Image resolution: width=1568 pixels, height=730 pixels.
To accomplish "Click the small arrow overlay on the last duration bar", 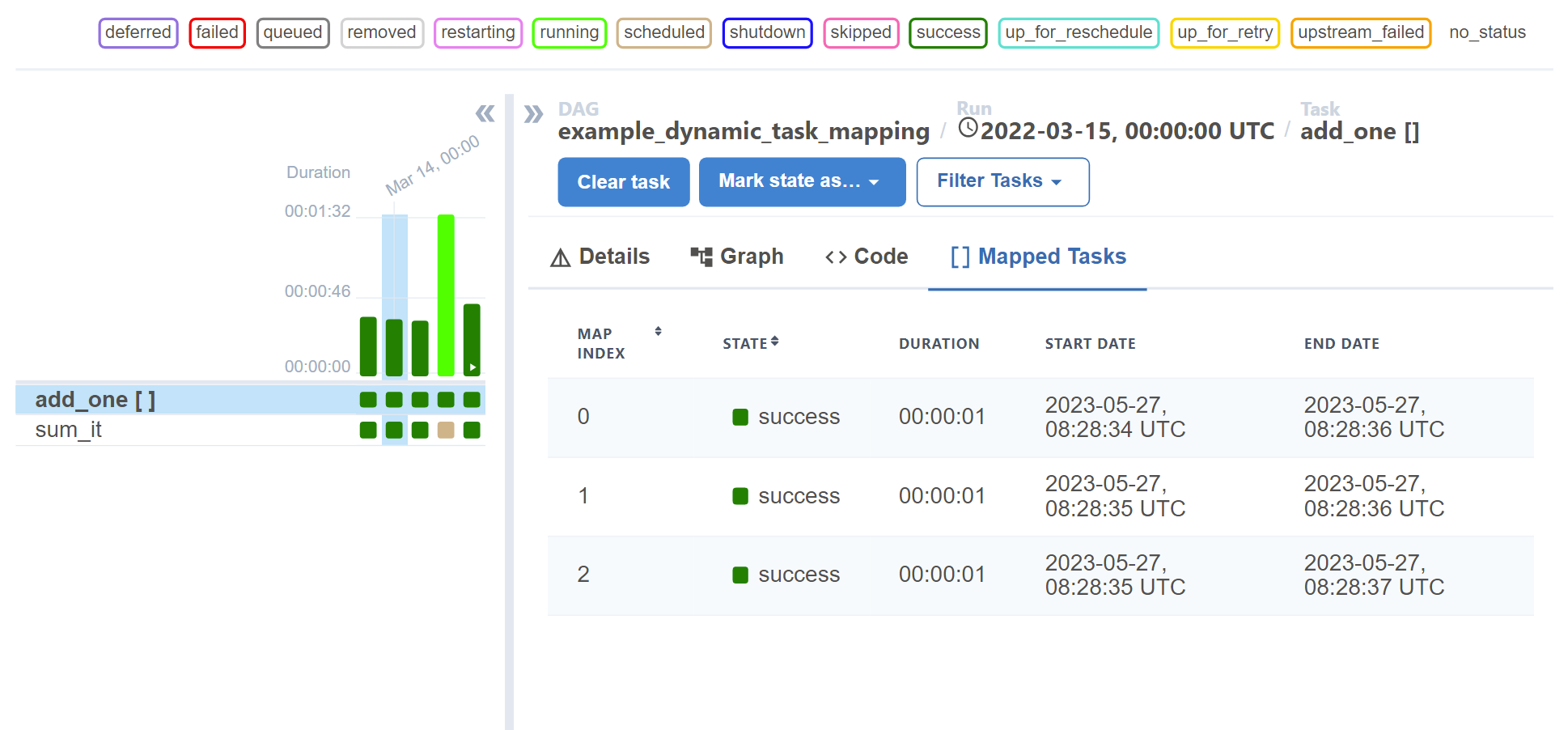I will [471, 366].
